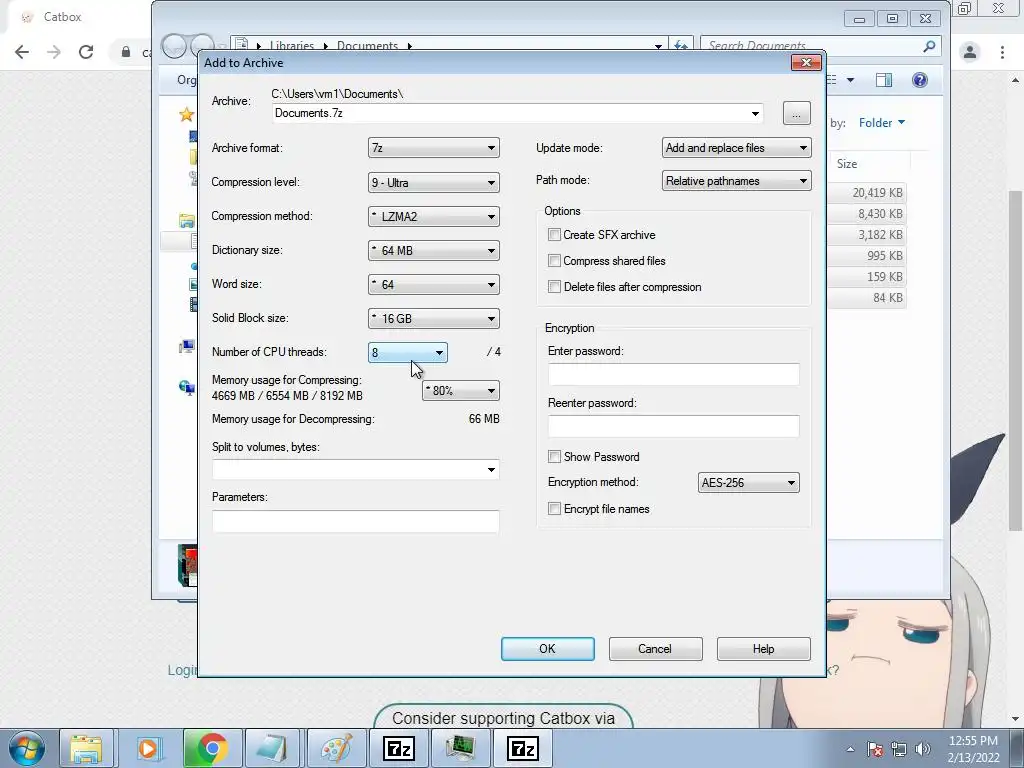This screenshot has height=768, width=1024.
Task: Toggle Show Password checkbox
Action: (554, 456)
